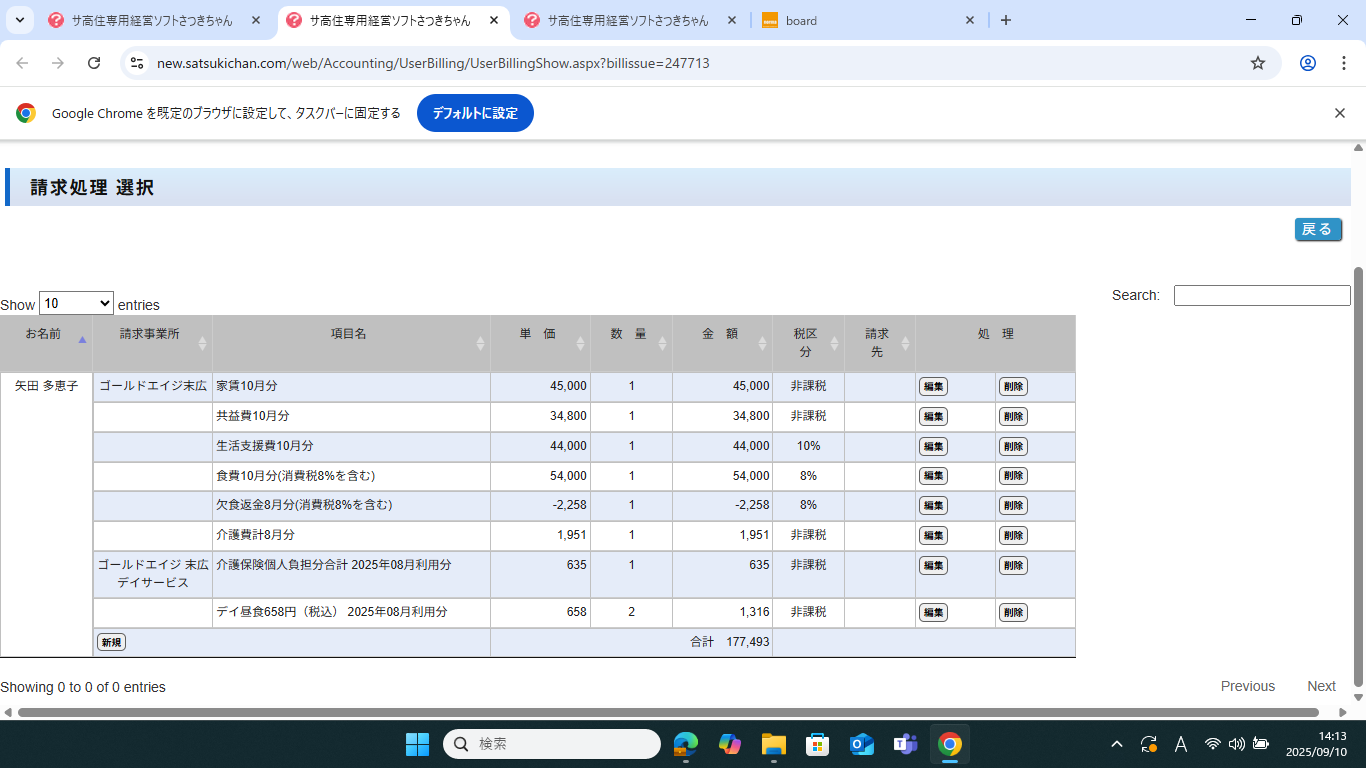This screenshot has width=1366, height=768.
Task: Click the 戻る button
Action: pyautogui.click(x=1317, y=229)
